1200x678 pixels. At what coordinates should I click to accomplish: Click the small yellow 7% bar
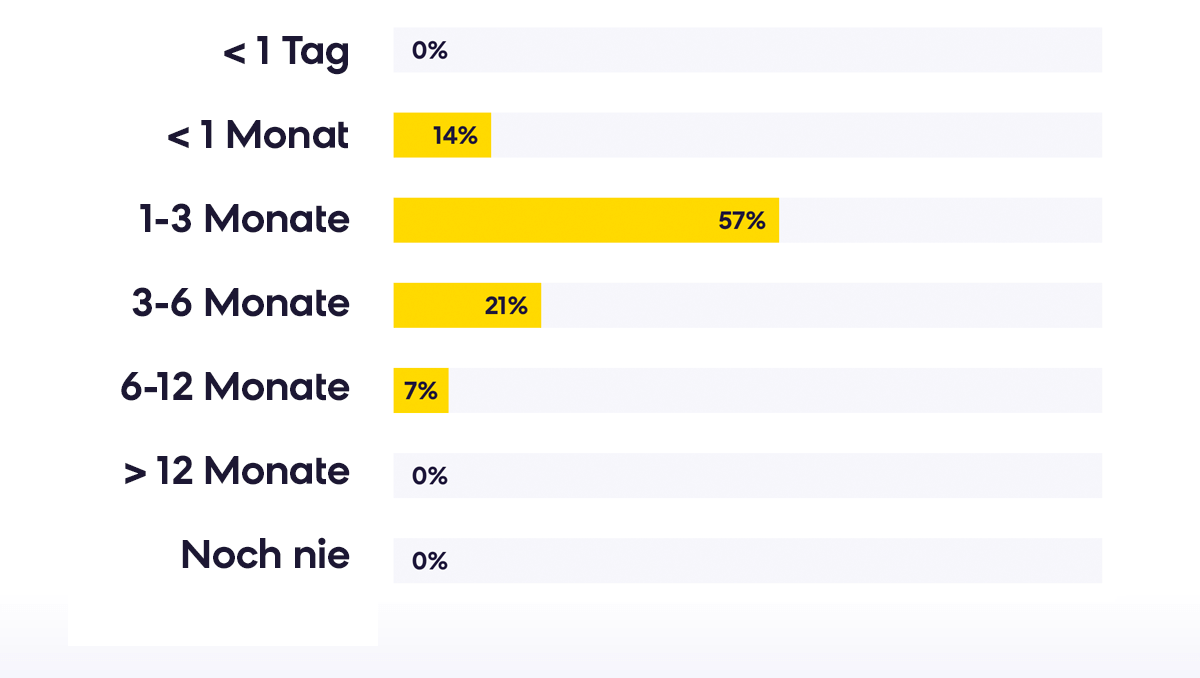click(421, 390)
